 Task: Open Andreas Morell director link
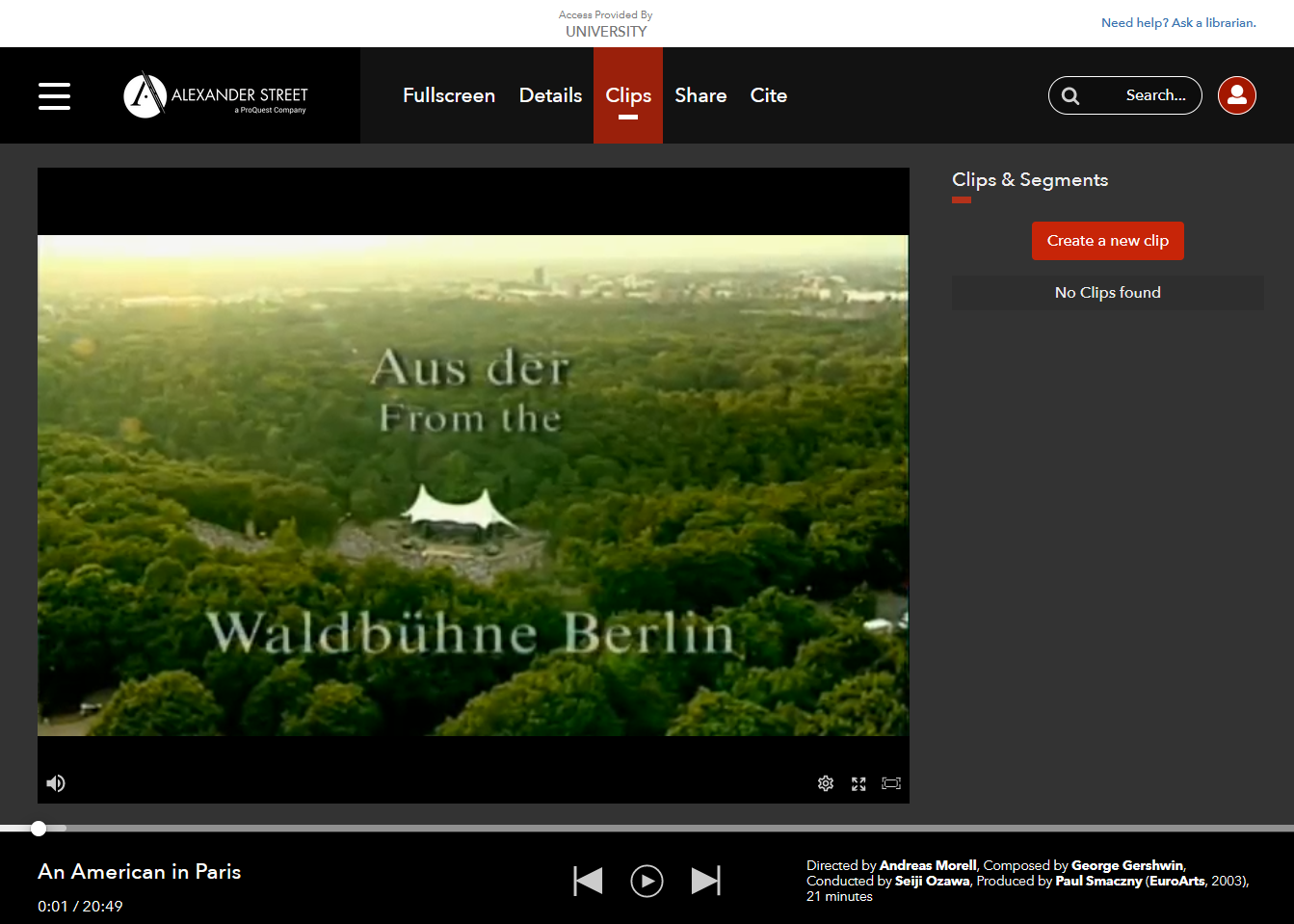click(x=928, y=865)
